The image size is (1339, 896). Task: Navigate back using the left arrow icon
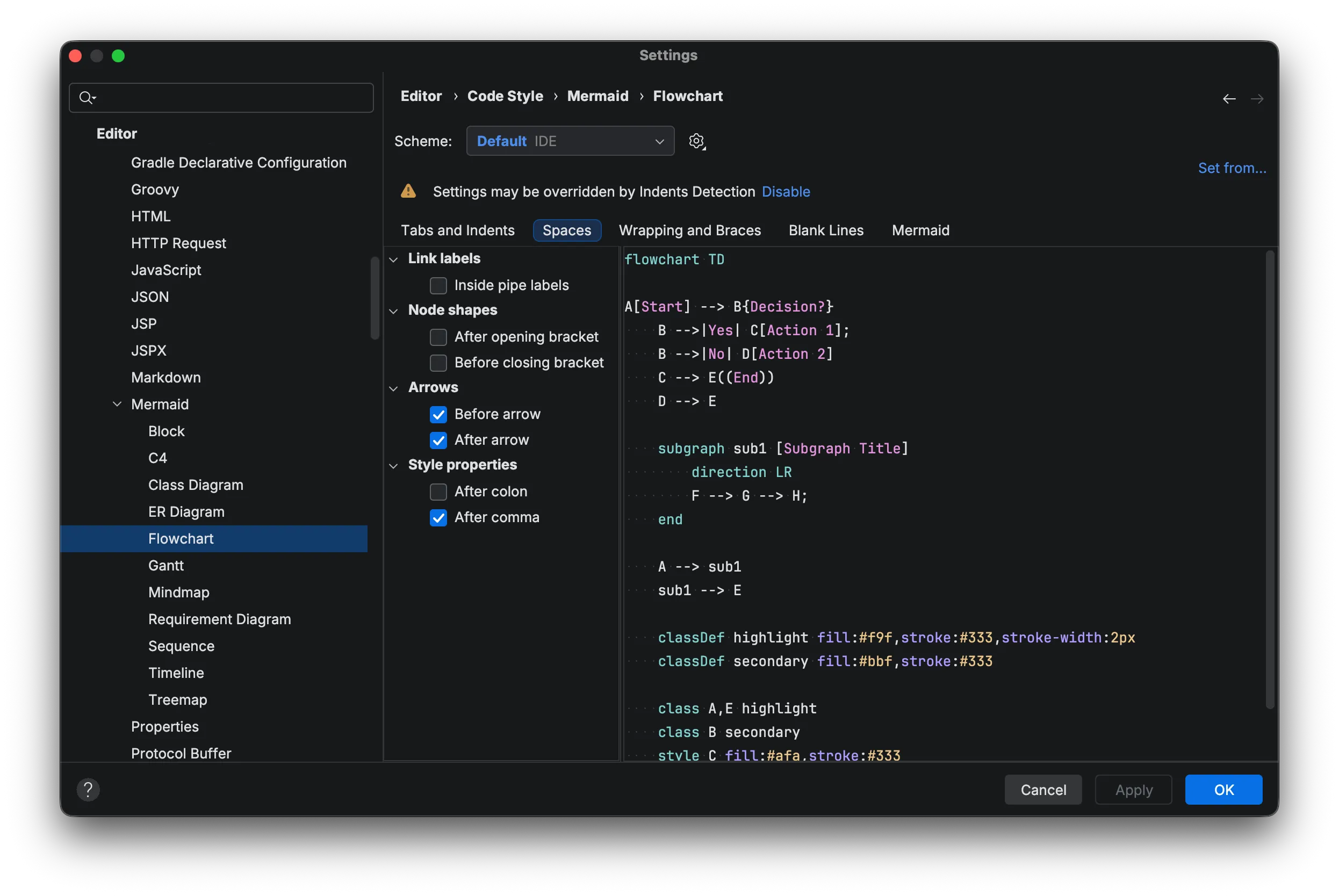point(1229,98)
